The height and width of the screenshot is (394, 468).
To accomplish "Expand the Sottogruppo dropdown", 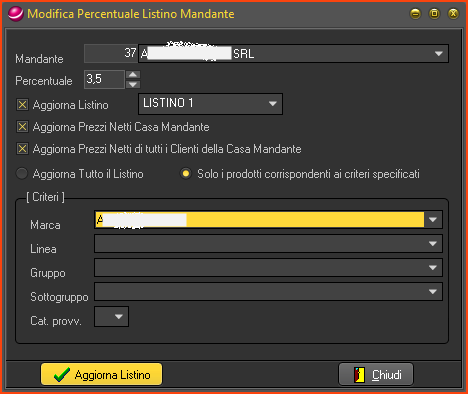I will pos(433,292).
